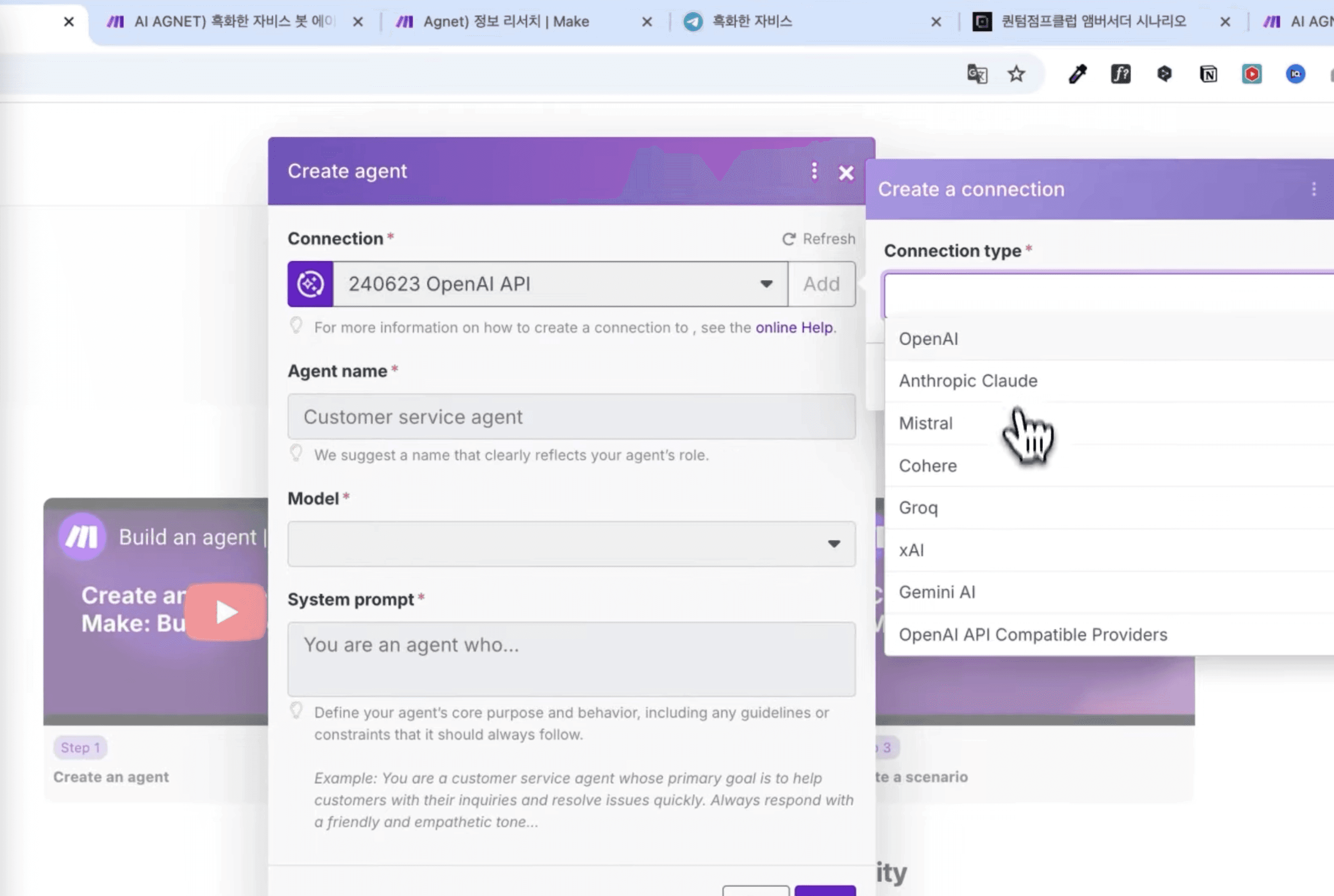Image resolution: width=1334 pixels, height=896 pixels.
Task: Click the 'Create an agent' step caption
Action: 112,777
